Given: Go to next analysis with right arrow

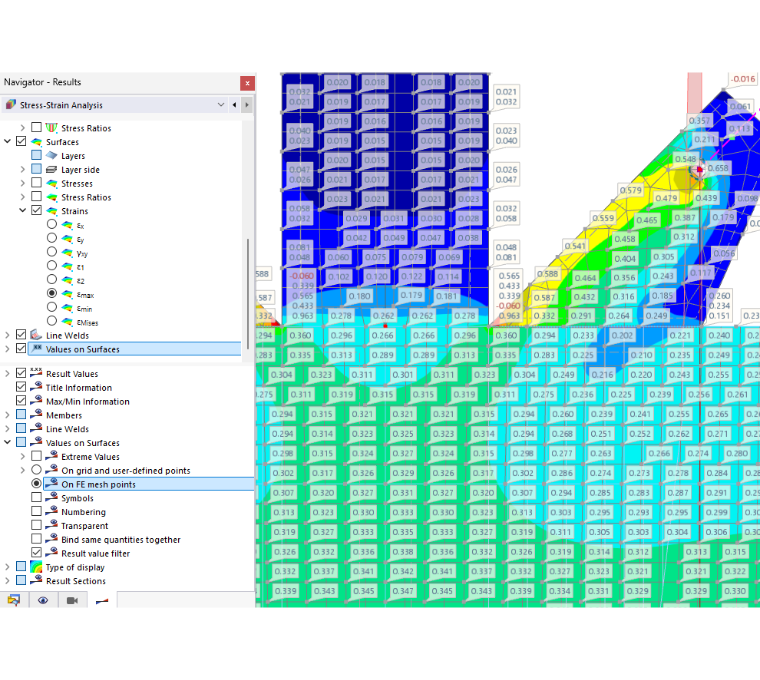Looking at the screenshot, I should click(x=247, y=105).
